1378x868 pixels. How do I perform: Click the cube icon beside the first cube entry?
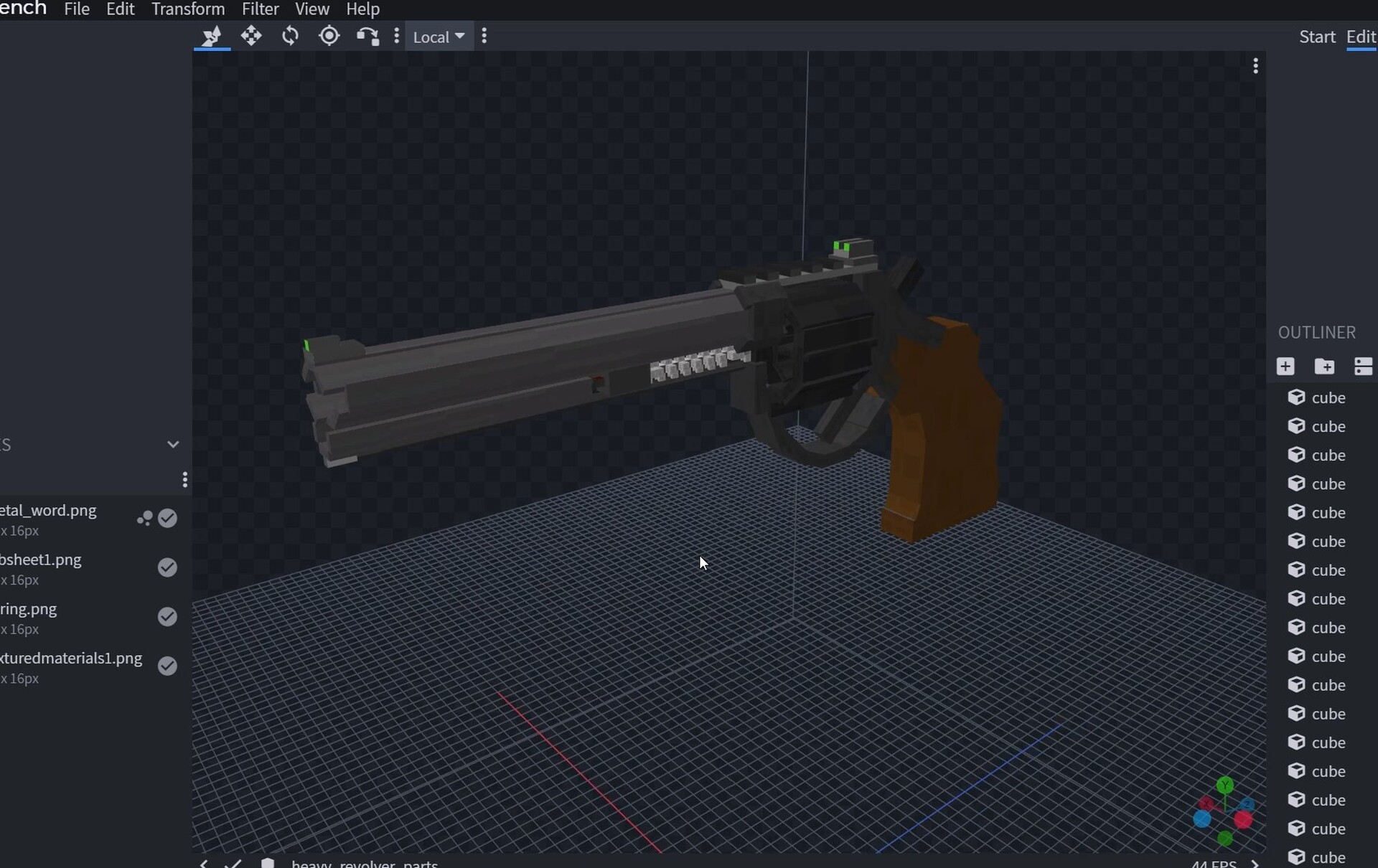coord(1298,397)
